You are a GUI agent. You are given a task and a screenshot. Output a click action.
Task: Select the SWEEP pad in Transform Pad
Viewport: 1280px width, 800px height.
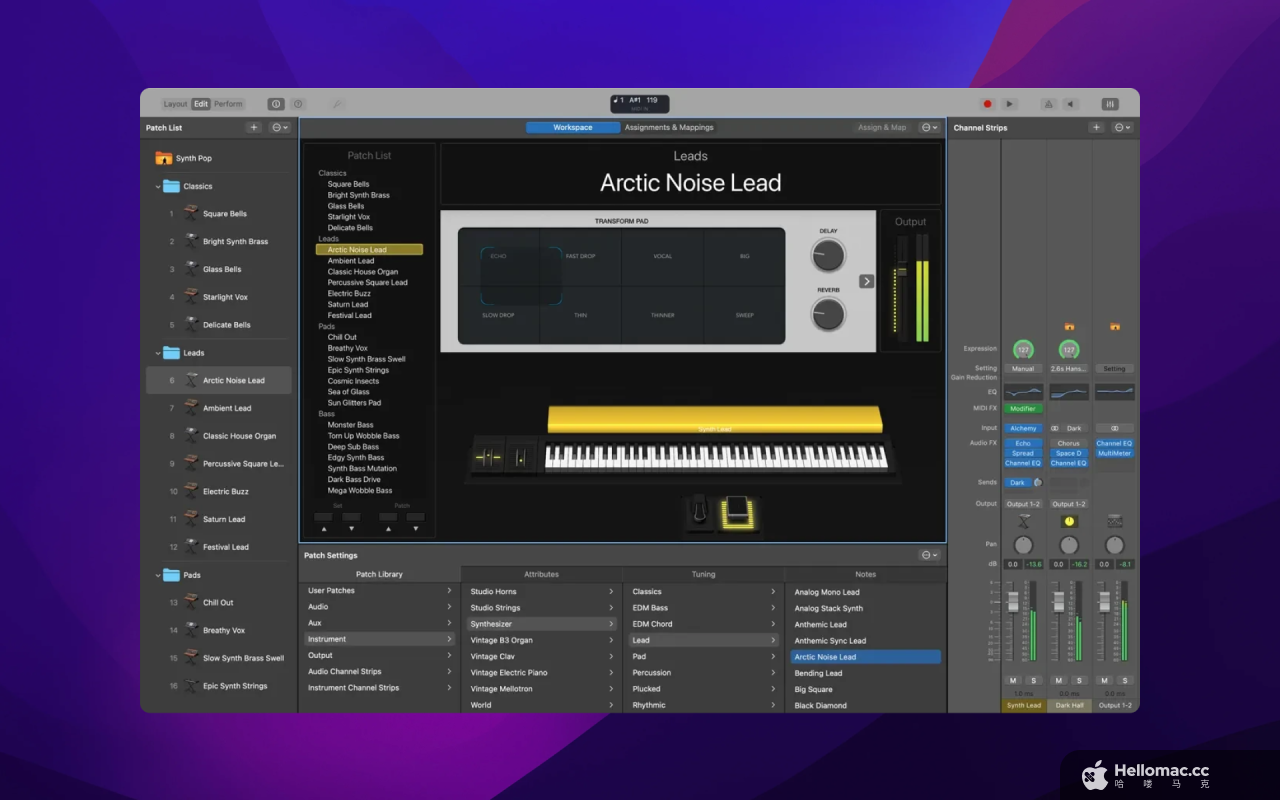744,315
